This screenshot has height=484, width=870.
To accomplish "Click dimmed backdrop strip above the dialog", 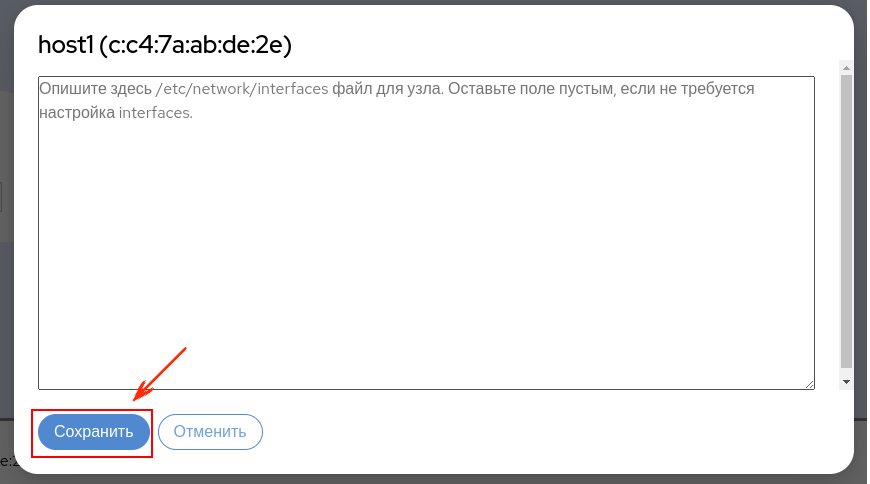I will [433, 2].
